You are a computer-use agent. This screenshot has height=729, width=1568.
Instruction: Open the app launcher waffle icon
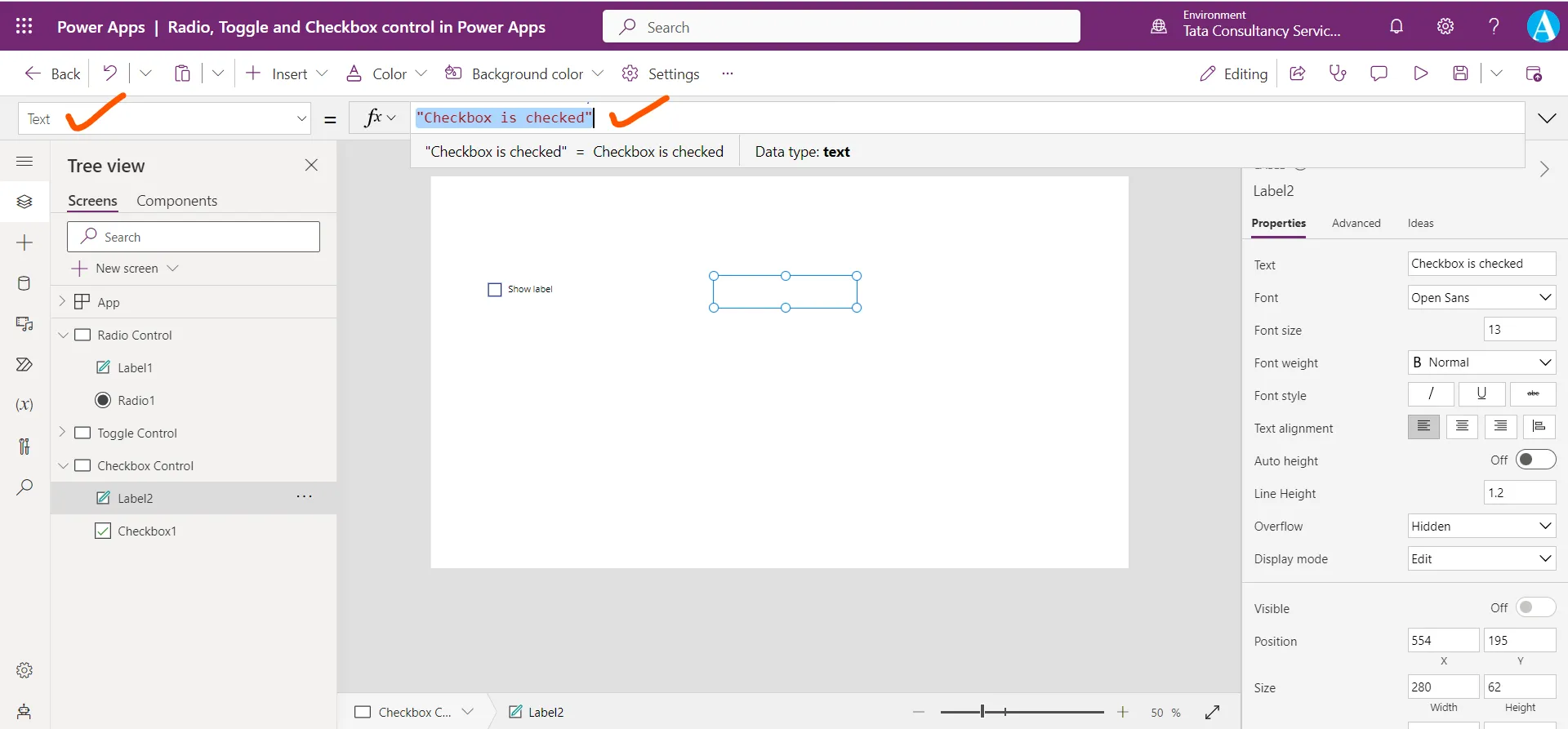pos(24,26)
